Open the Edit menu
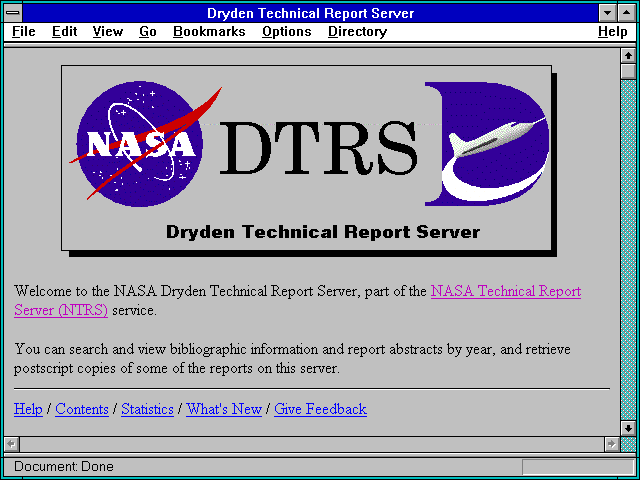This screenshot has width=640, height=480. click(x=64, y=32)
